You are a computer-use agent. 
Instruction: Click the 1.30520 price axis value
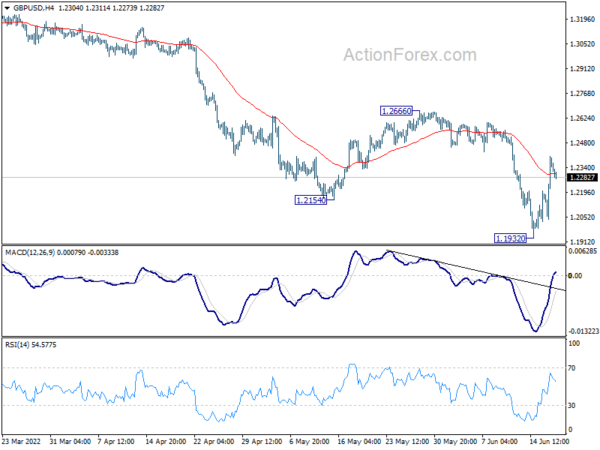(582, 44)
